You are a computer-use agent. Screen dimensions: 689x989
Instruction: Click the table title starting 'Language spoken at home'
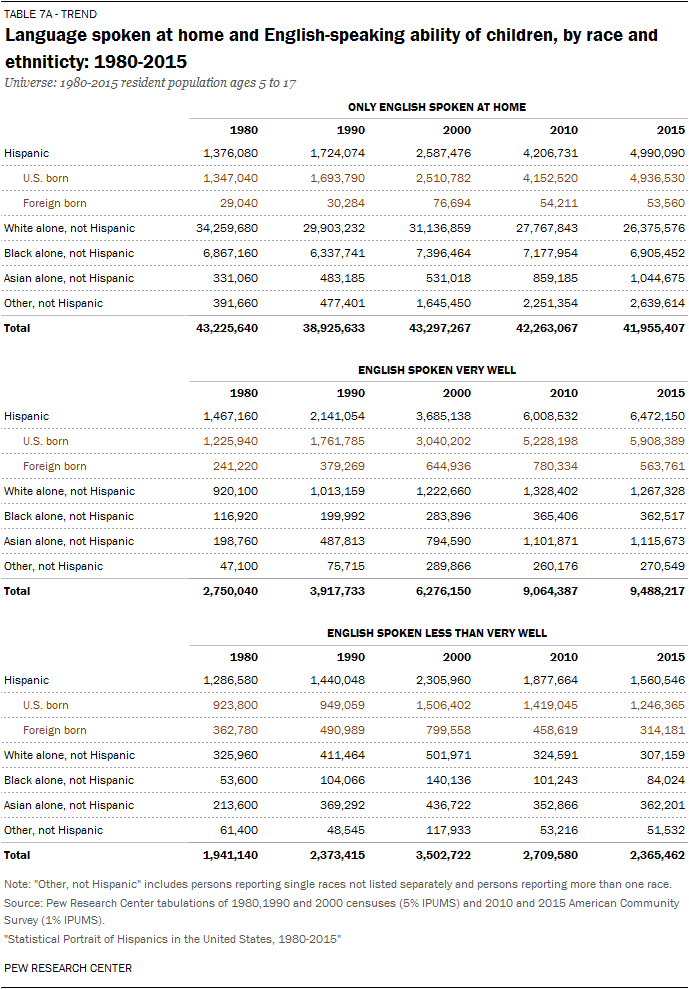coord(331,48)
